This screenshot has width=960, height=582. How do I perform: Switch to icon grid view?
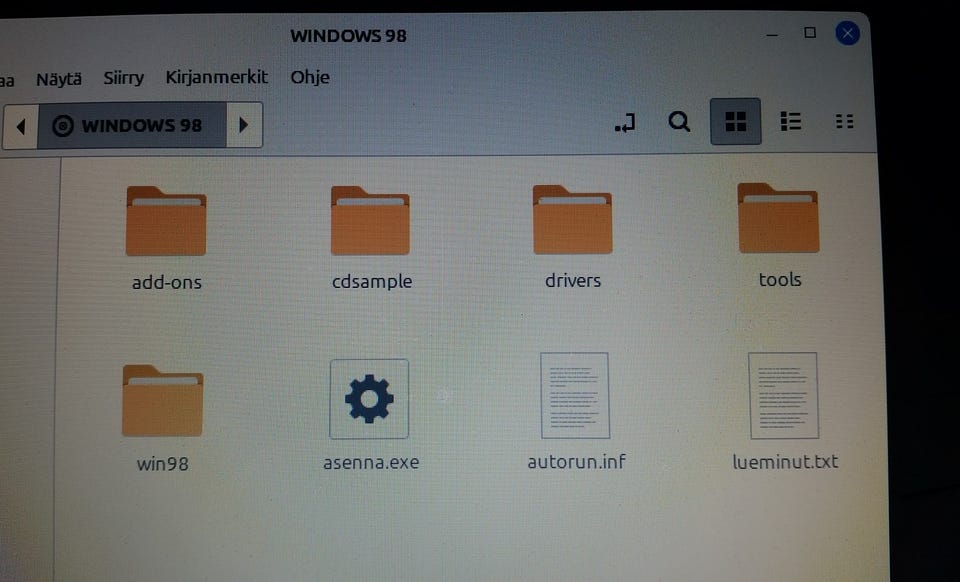735,121
